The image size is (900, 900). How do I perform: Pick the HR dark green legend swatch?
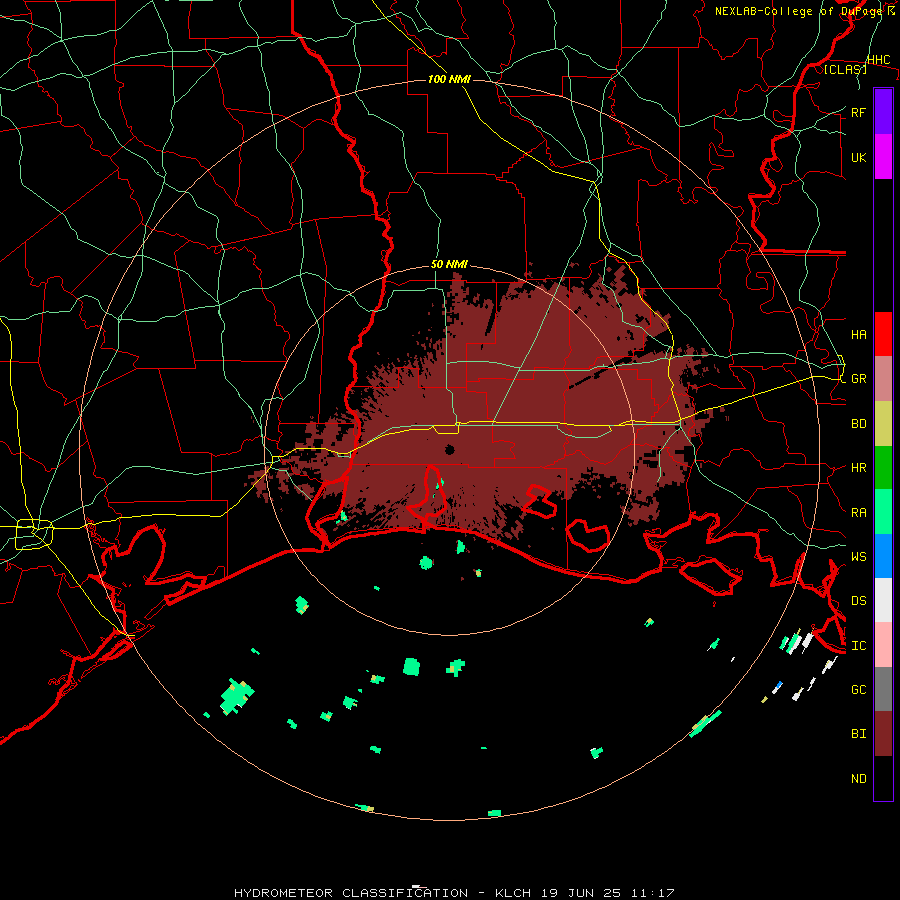(x=883, y=468)
